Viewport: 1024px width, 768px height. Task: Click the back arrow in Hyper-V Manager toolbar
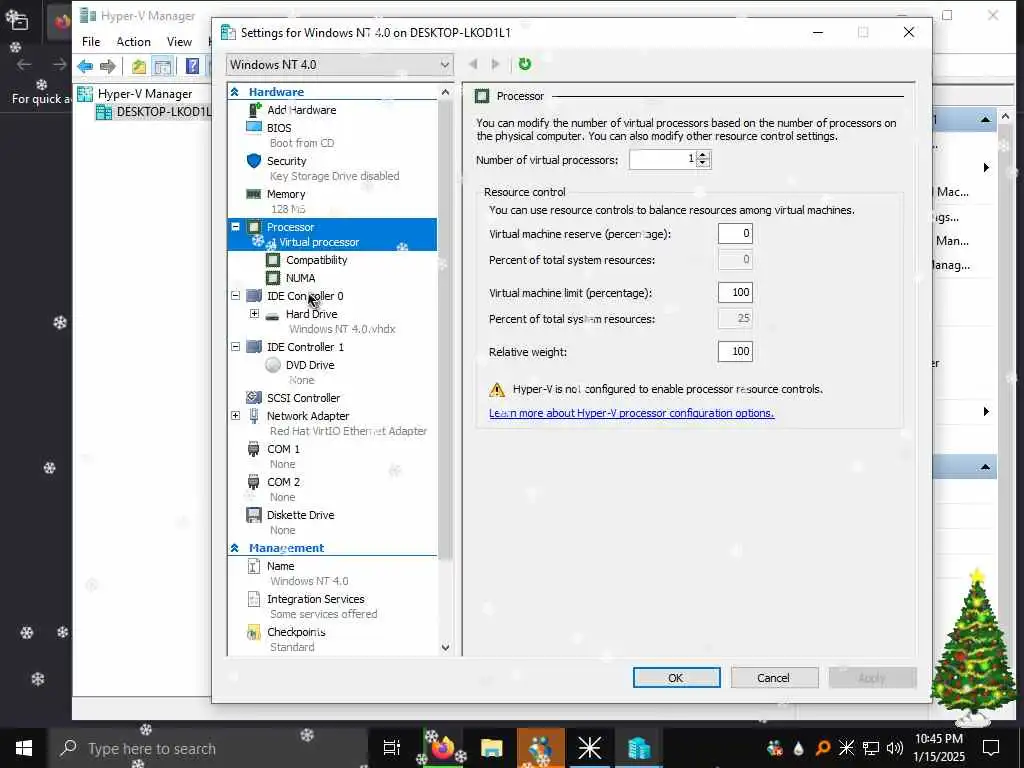click(x=86, y=66)
